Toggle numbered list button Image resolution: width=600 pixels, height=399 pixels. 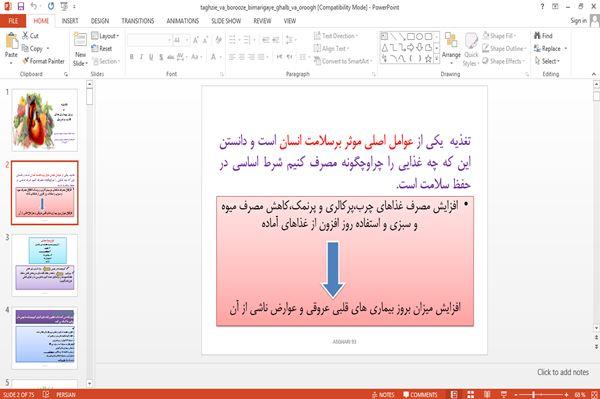pyautogui.click(x=248, y=40)
